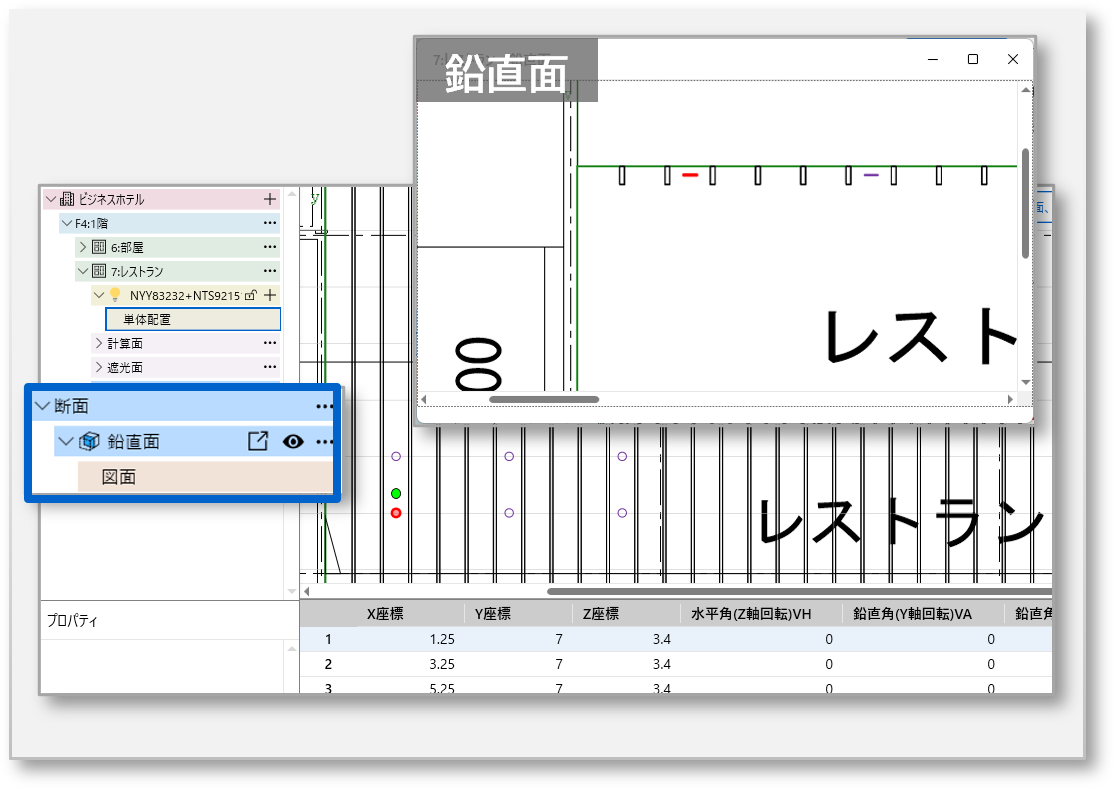Screen dimensions: 1115x789
Task: Click the light bulb icon for NYY83232+NTS9215
Action: (115, 295)
